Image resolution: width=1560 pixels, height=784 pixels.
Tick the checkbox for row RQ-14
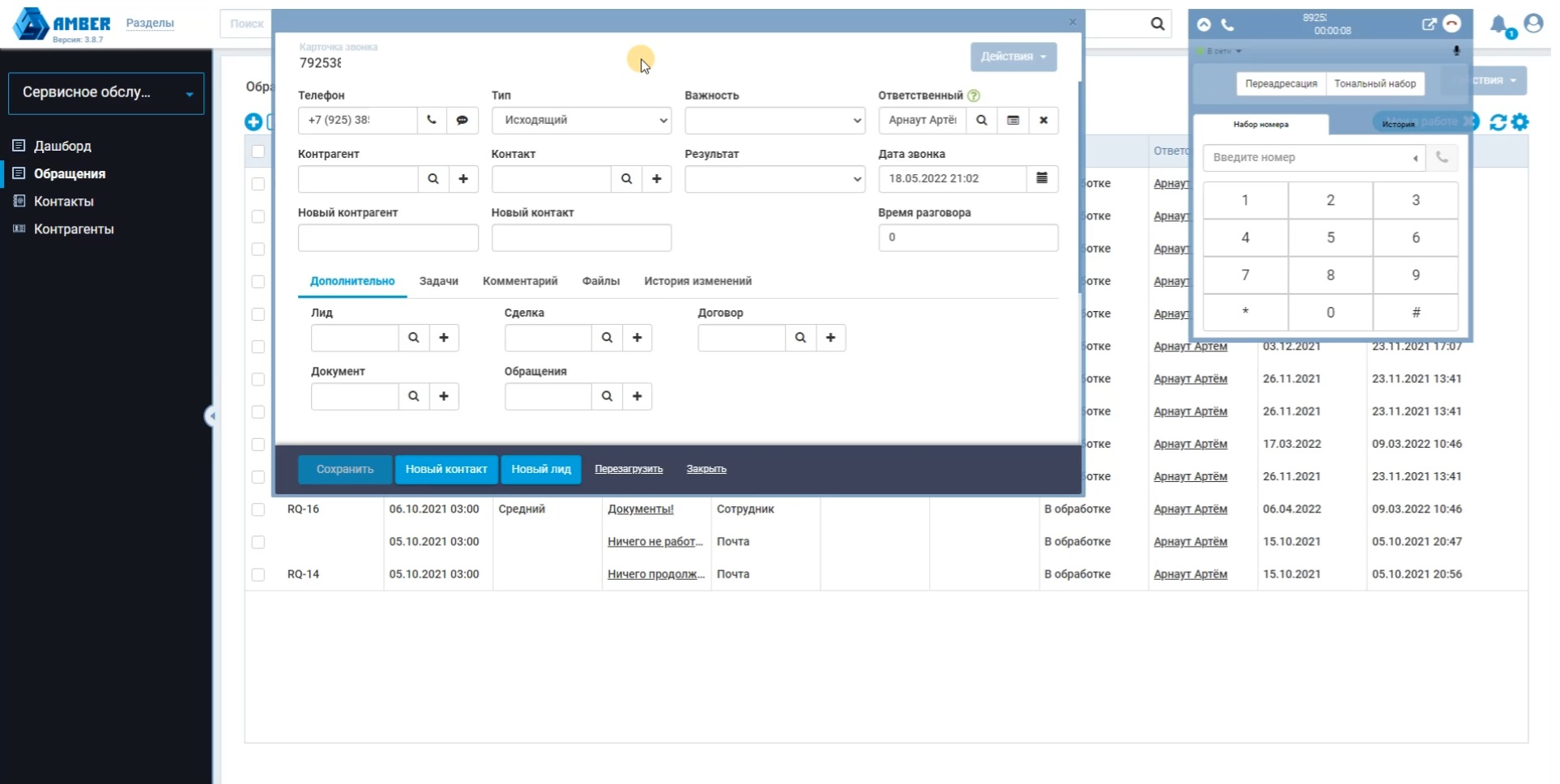[258, 574]
